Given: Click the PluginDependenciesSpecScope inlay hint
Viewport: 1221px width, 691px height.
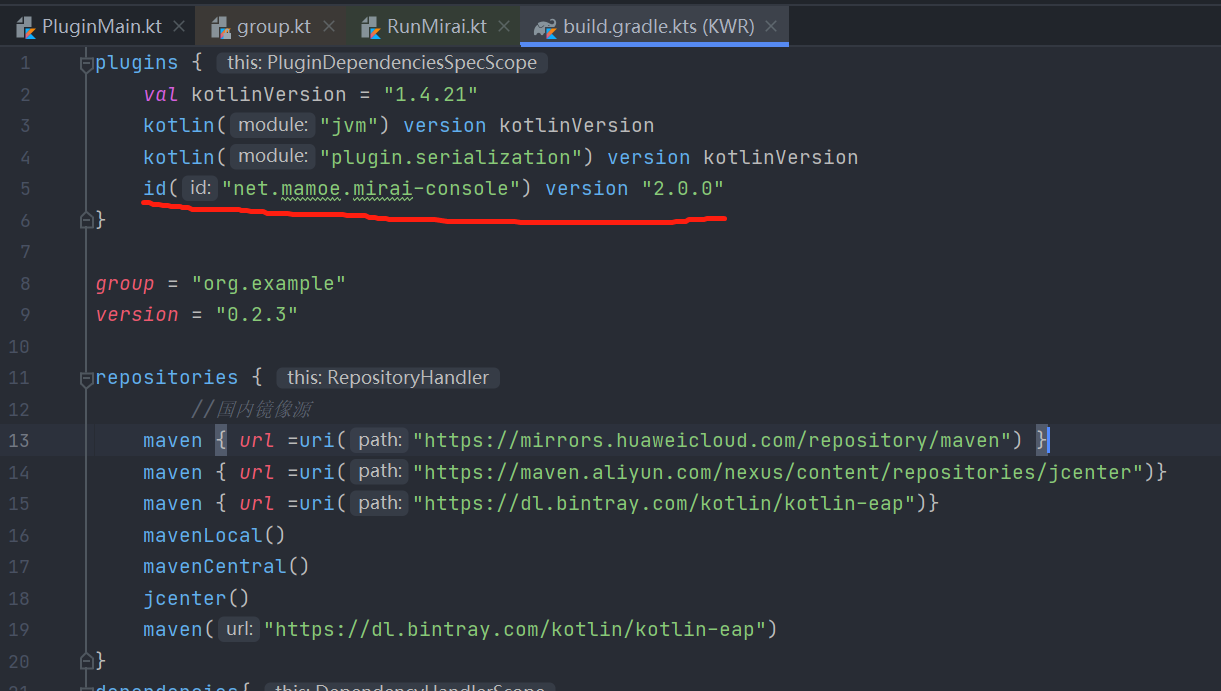Looking at the screenshot, I should (382, 63).
